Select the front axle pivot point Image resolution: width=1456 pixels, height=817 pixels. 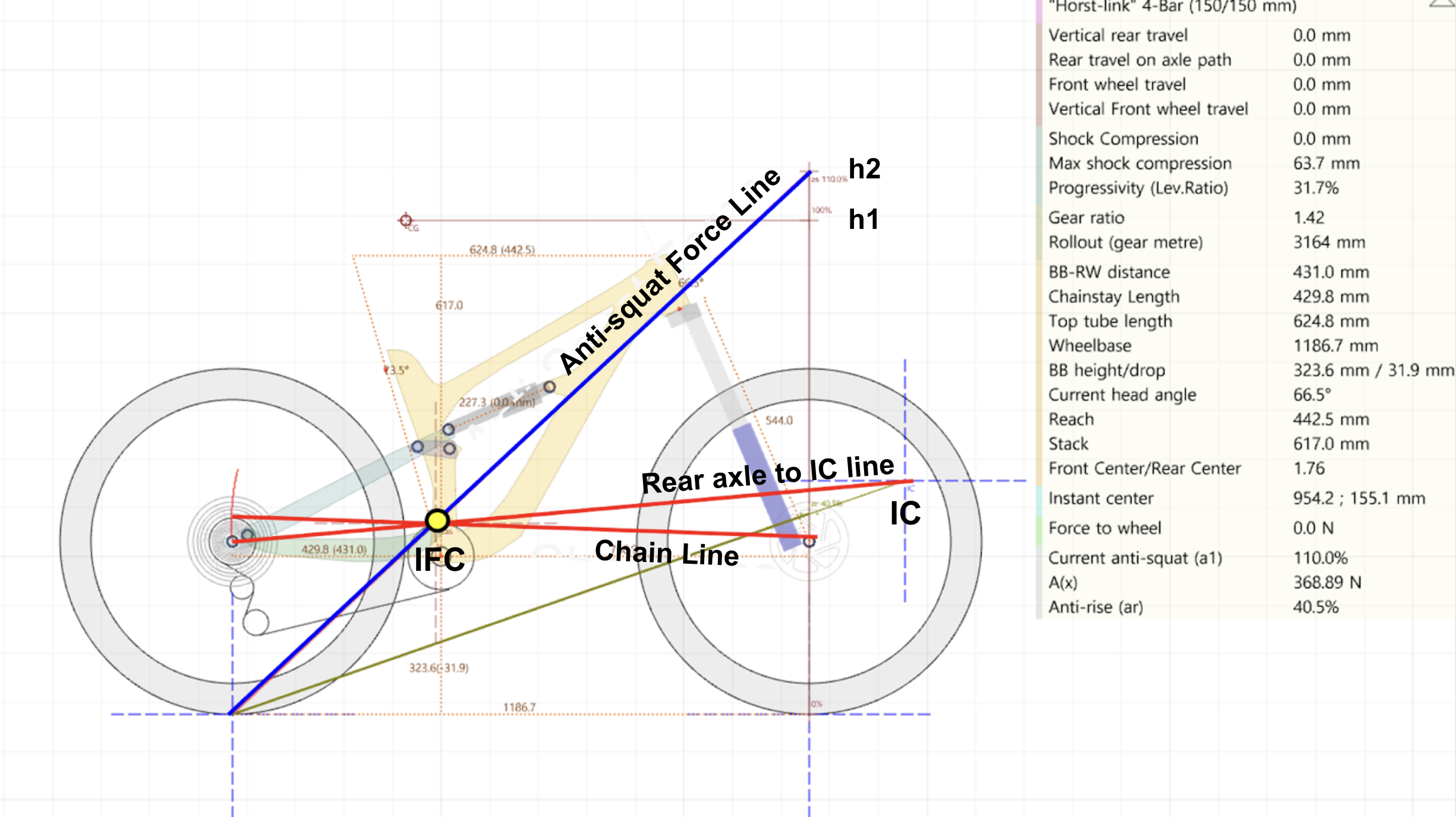[x=809, y=542]
